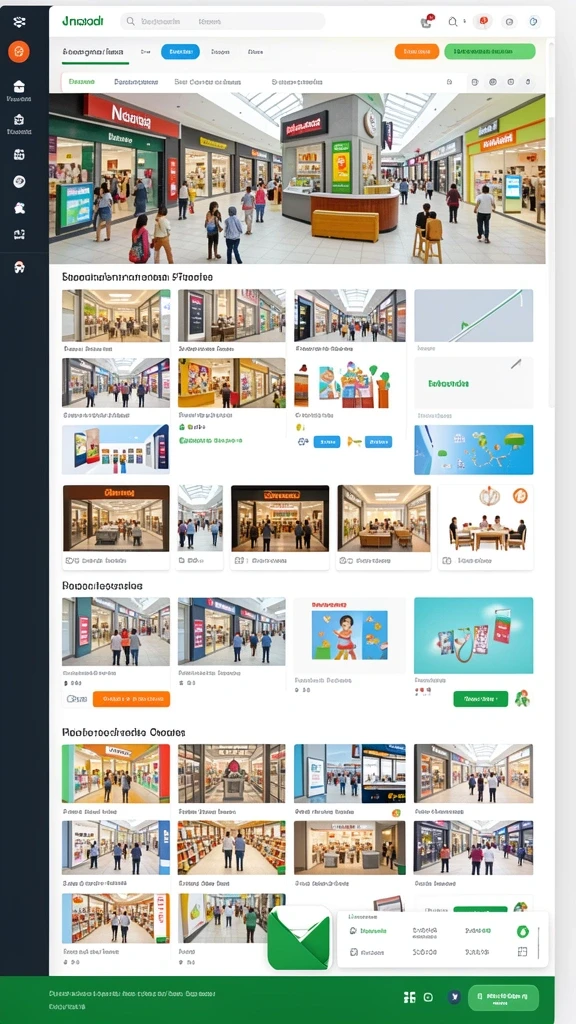Image resolution: width=576 pixels, height=1024 pixels.
Task: Click the orange button in top header
Action: tap(417, 52)
